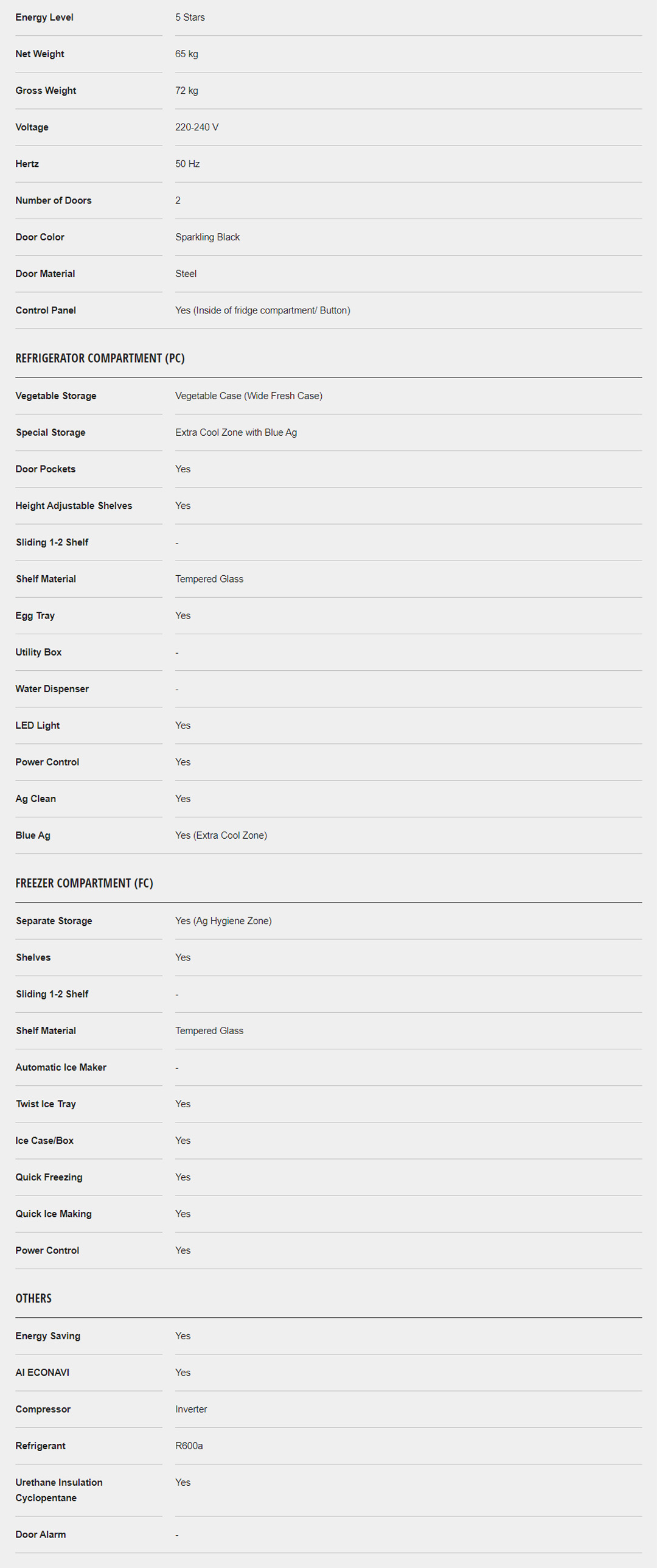The image size is (657, 1568).
Task: Click the OTHERS section heading
Action: [33, 1298]
